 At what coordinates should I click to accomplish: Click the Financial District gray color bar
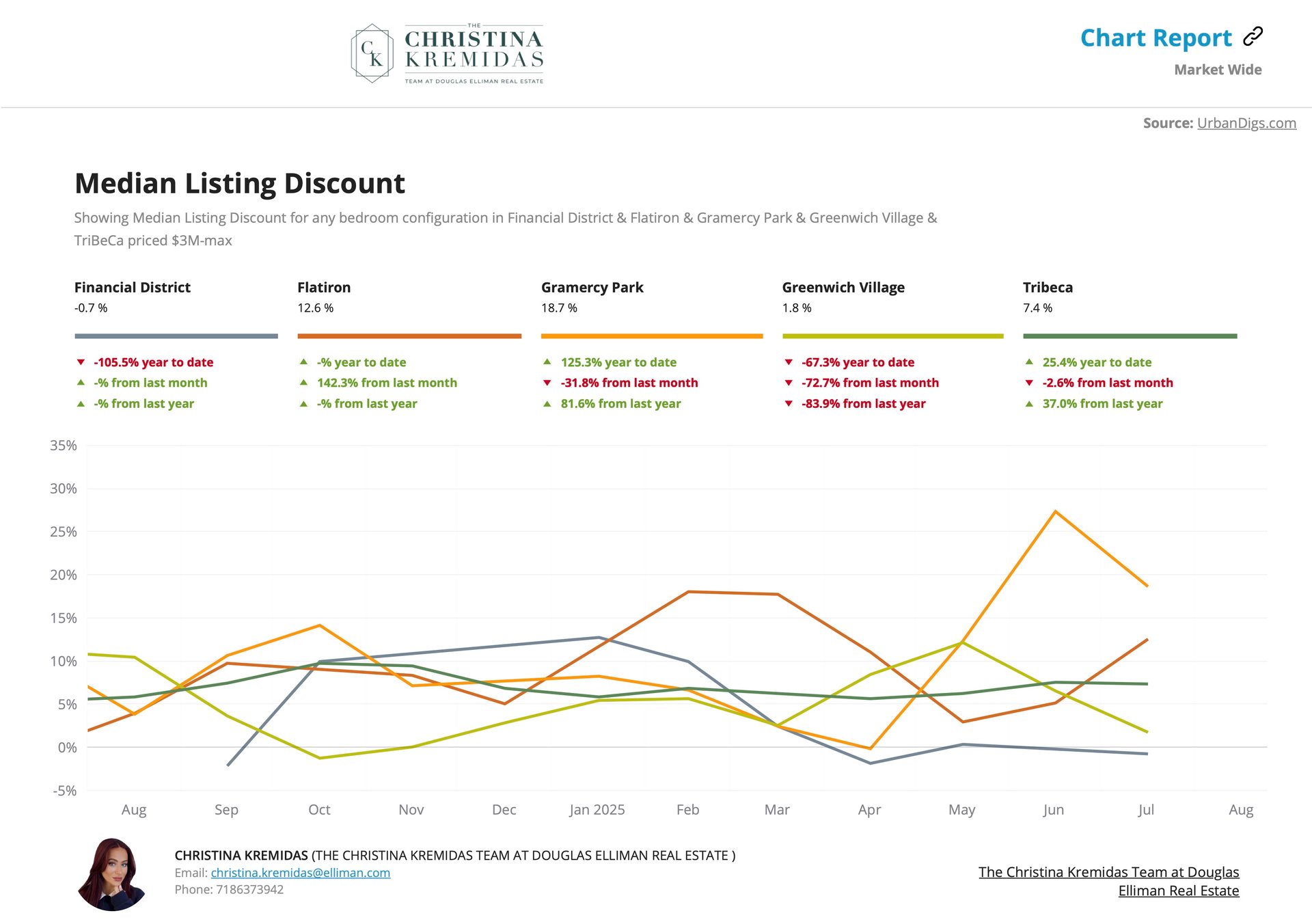tap(176, 336)
